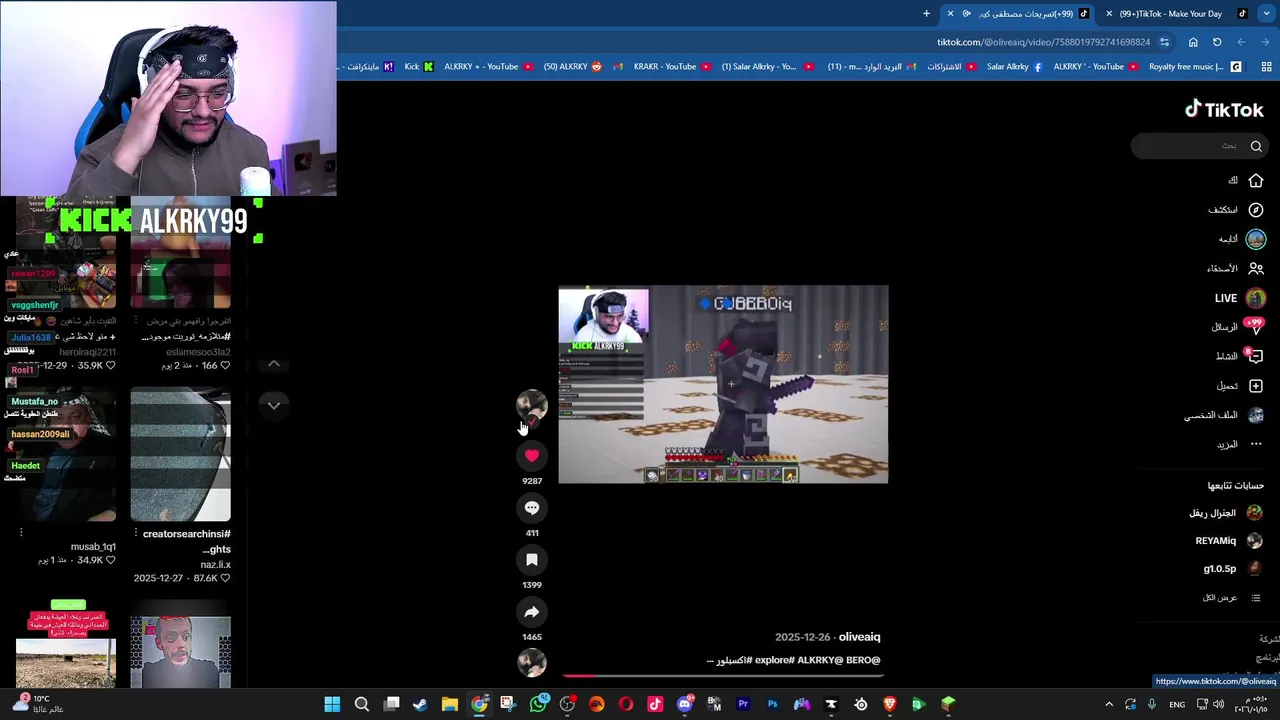Open oliveaiq username link under video
The image size is (1280, 720).
859,637
